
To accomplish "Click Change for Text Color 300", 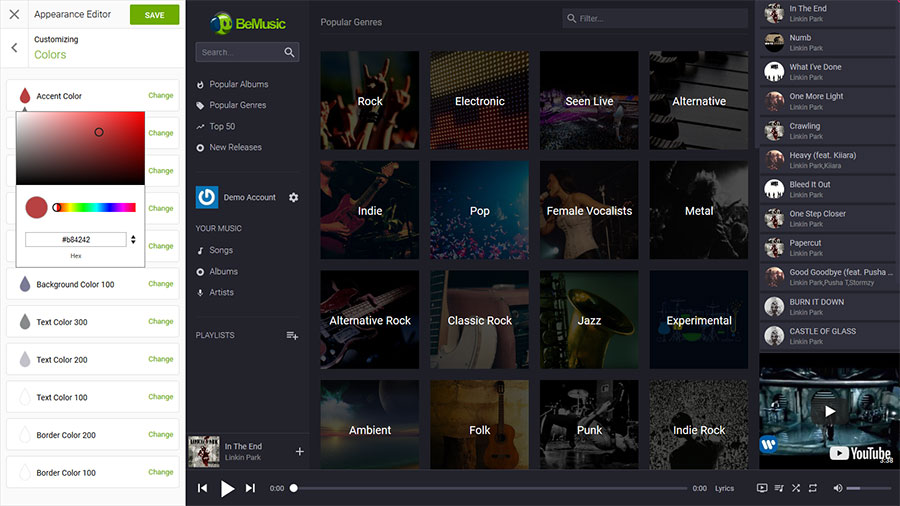I will [160, 322].
